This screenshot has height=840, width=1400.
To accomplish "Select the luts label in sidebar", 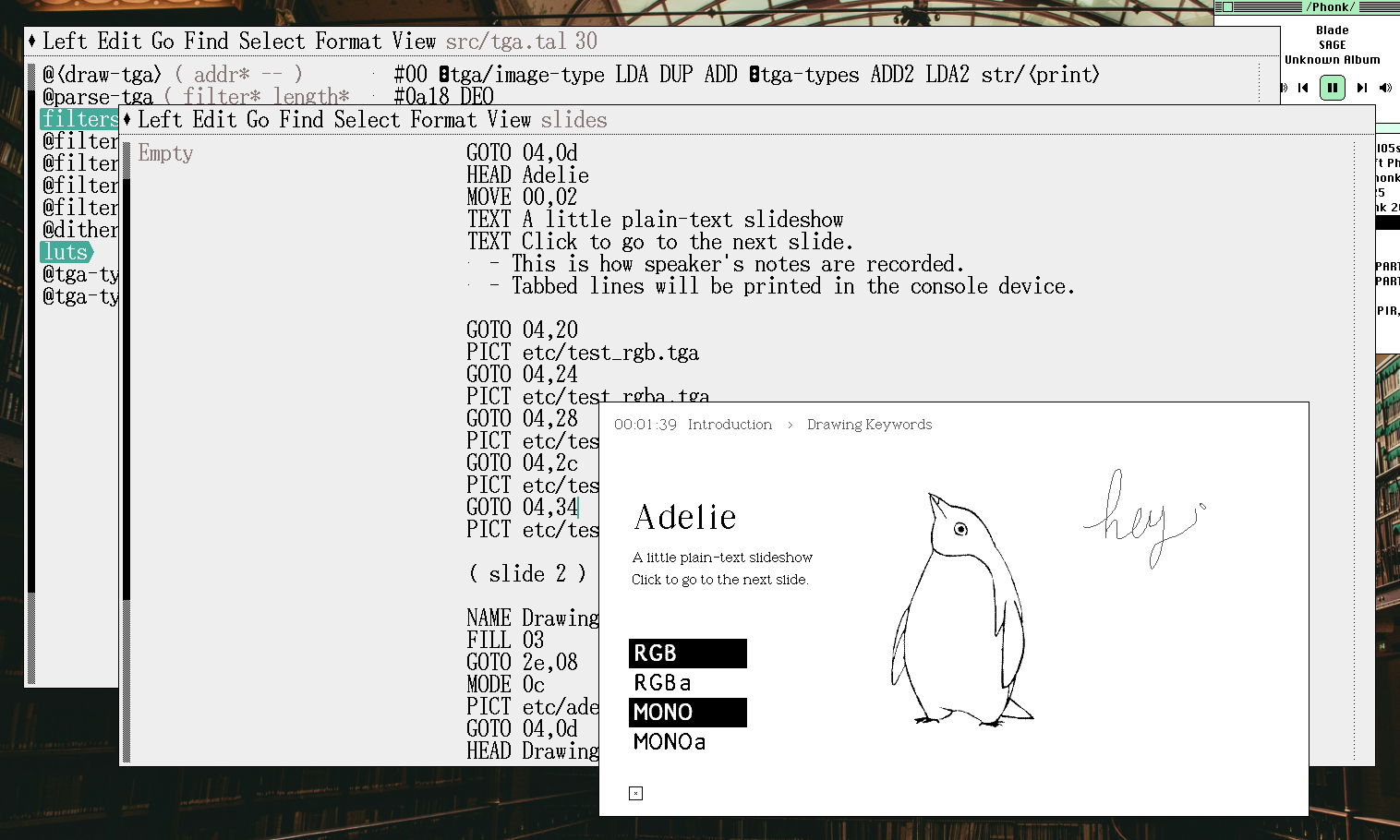I will (66, 252).
